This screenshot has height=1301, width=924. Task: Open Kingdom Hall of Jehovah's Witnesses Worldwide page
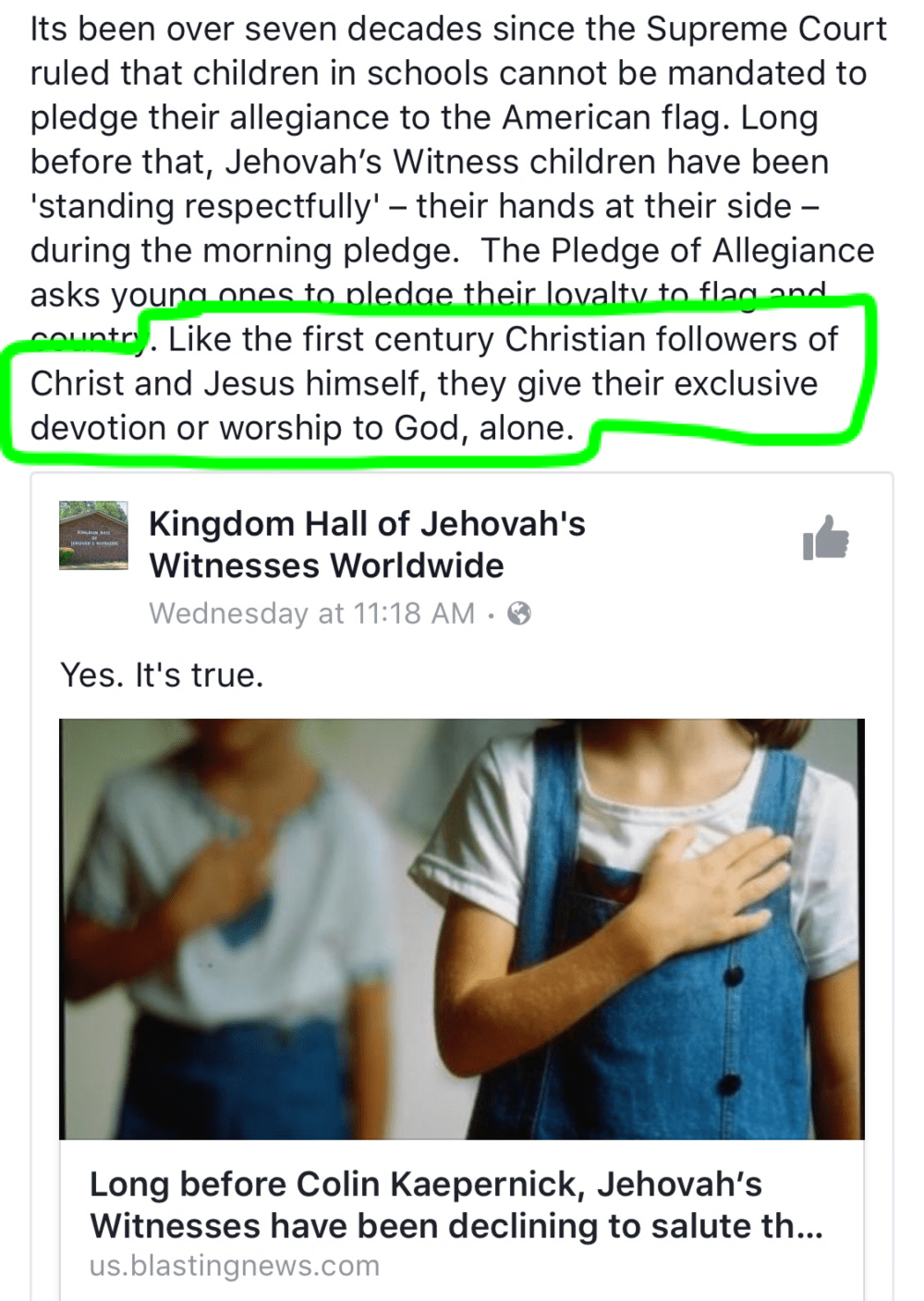coord(367,544)
